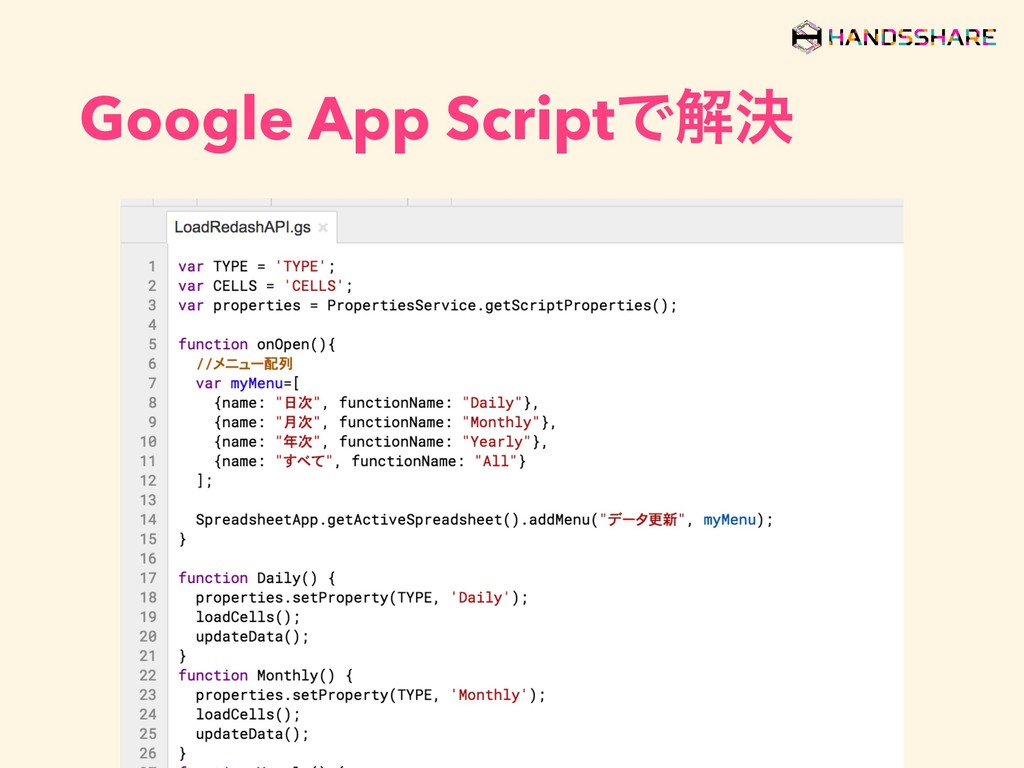Click the HANDSSHARE brand text
The width and height of the screenshot is (1024, 768).
tap(912, 37)
